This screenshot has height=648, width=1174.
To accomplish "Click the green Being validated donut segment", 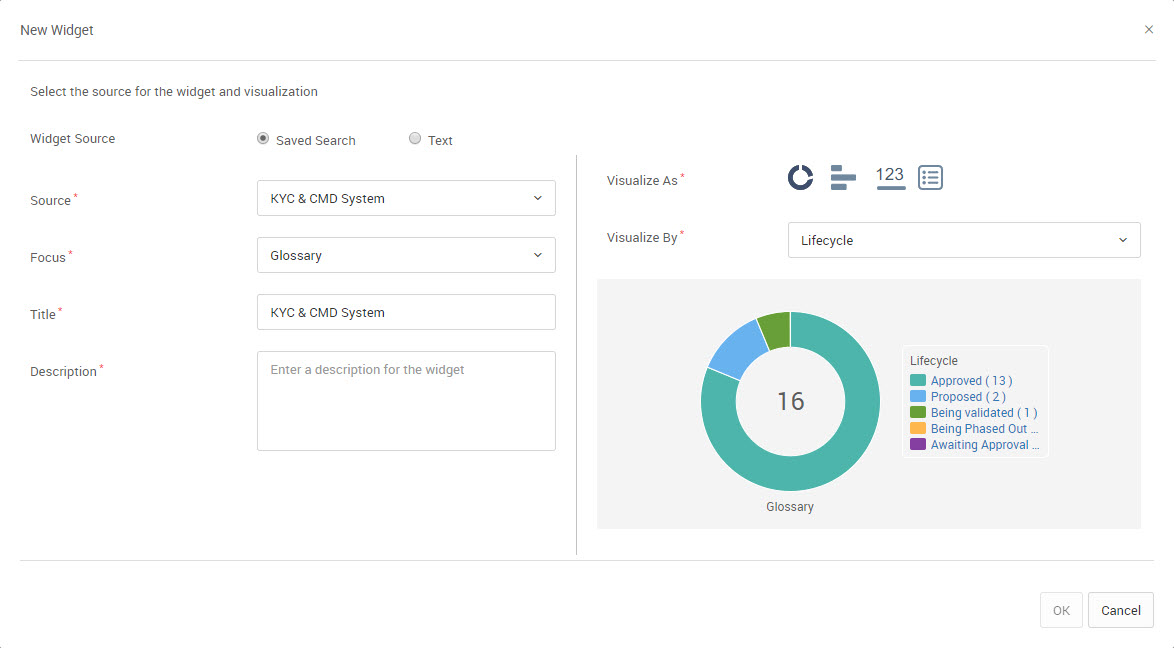I will (776, 330).
